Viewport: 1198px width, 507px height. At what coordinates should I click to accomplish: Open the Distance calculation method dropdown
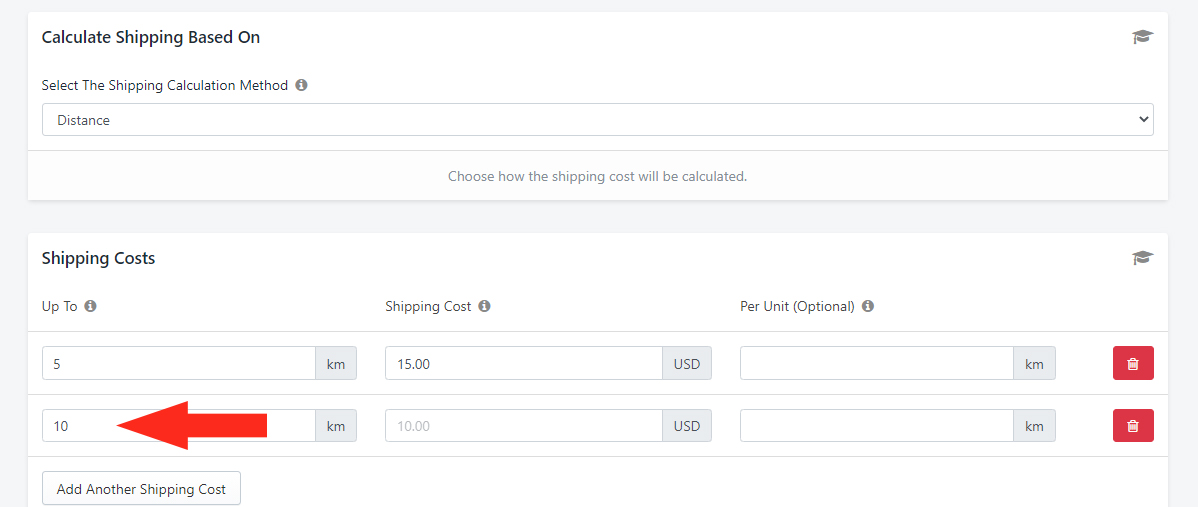[597, 120]
